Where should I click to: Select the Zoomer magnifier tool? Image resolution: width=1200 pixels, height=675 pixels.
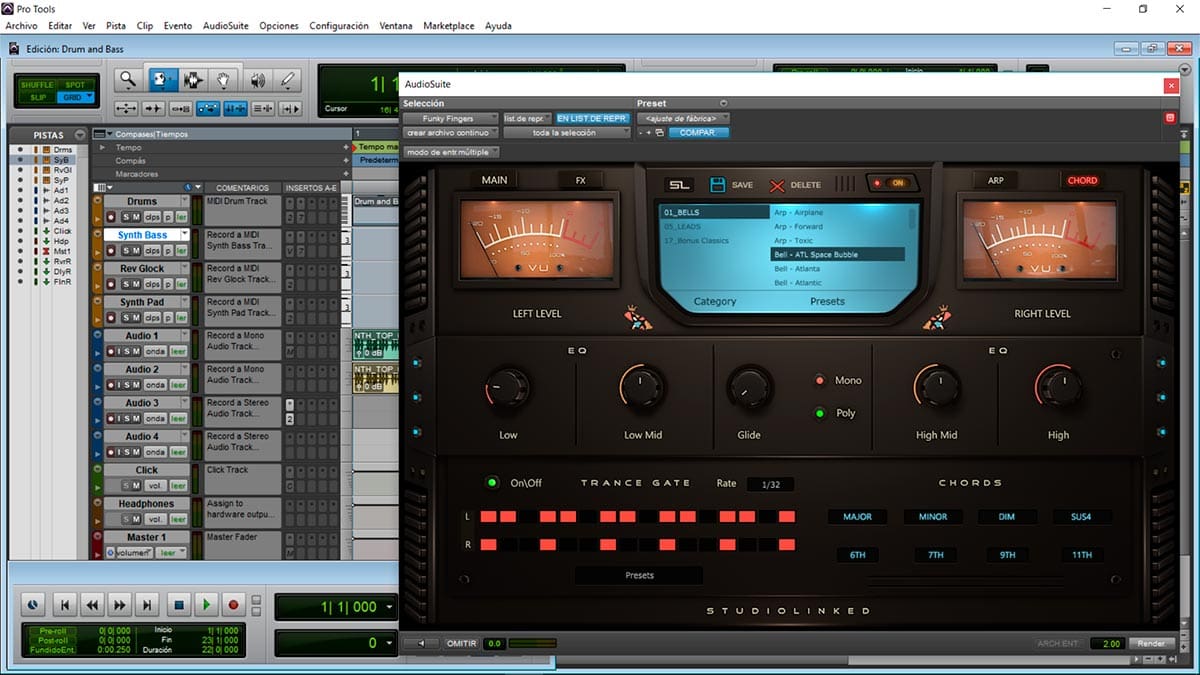pyautogui.click(x=127, y=80)
